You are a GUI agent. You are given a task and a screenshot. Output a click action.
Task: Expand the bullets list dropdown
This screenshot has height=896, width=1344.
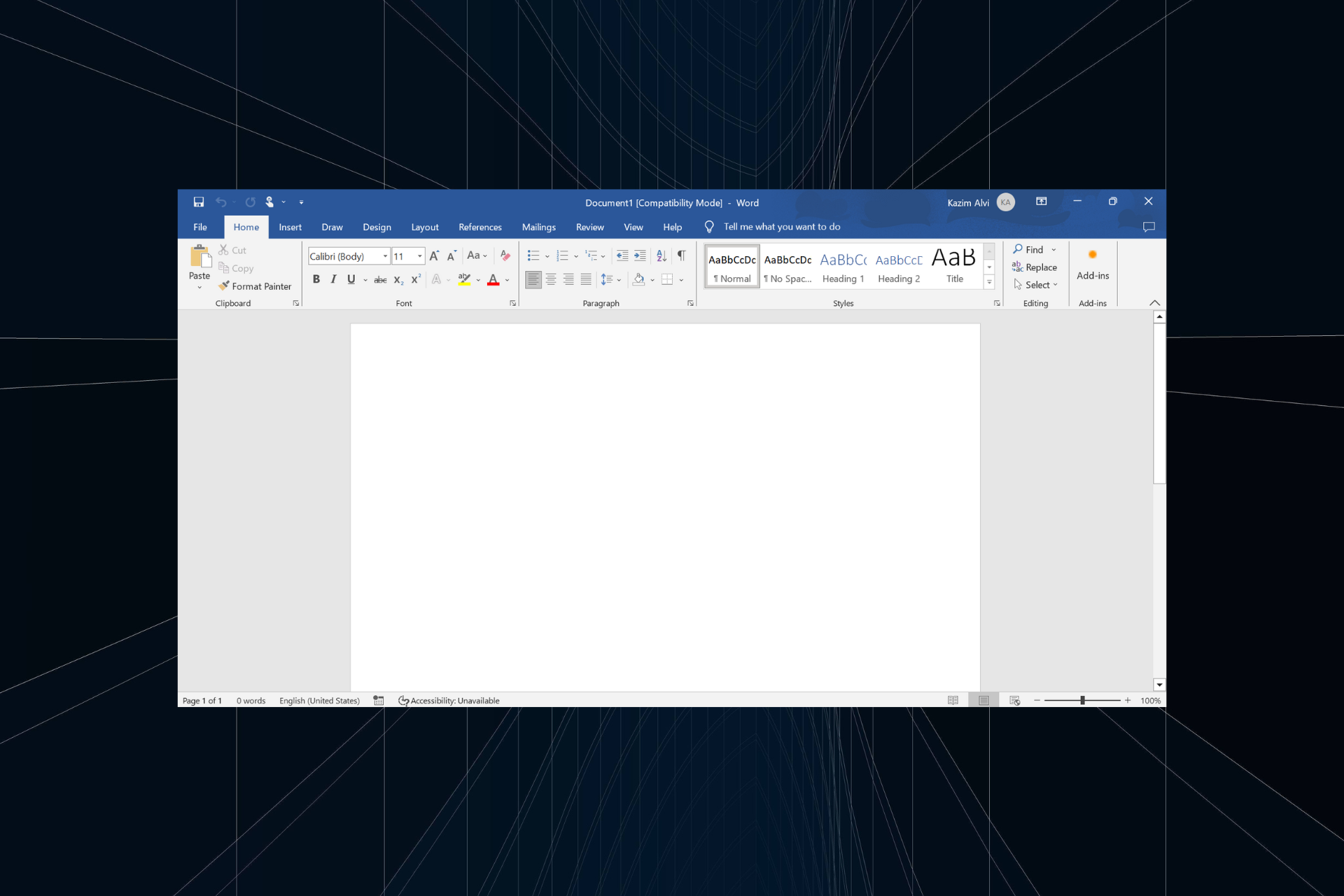[x=547, y=257]
